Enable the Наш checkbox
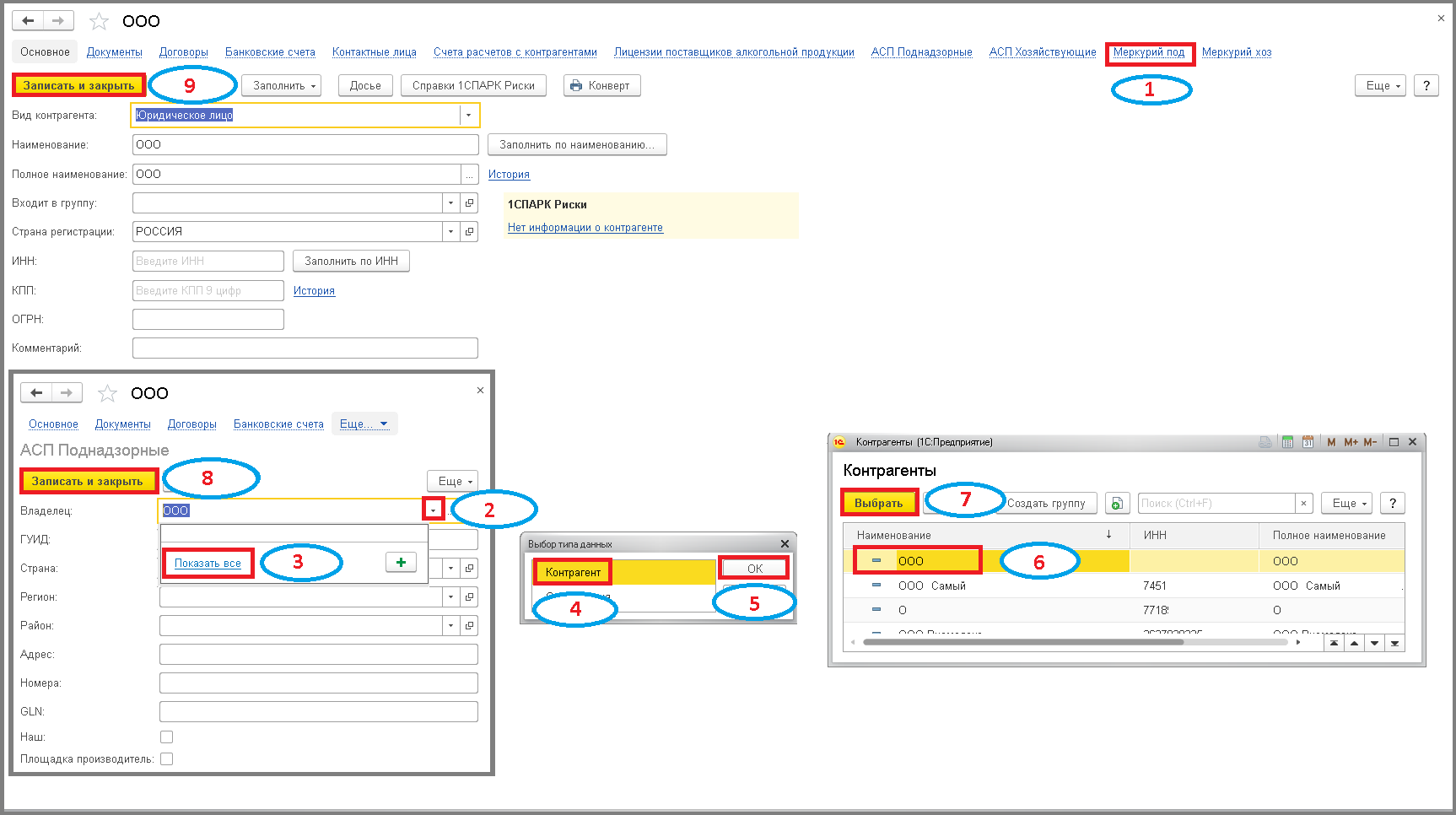Screen dimensions: 1456x815 tap(167, 737)
